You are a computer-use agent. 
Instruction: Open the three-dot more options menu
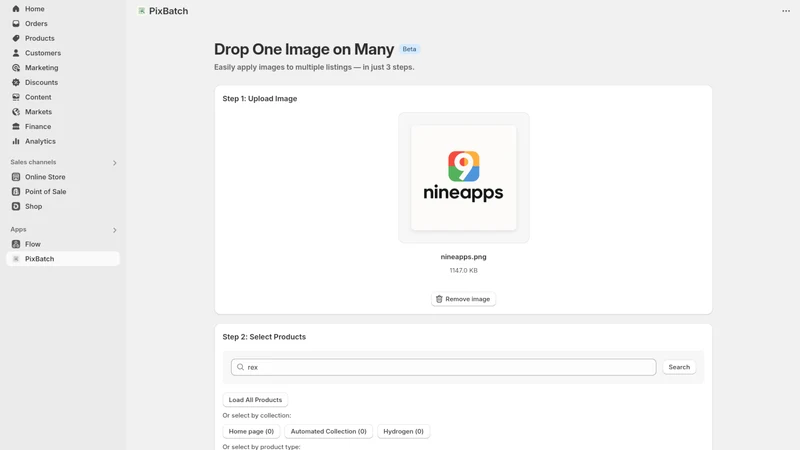coord(786,11)
